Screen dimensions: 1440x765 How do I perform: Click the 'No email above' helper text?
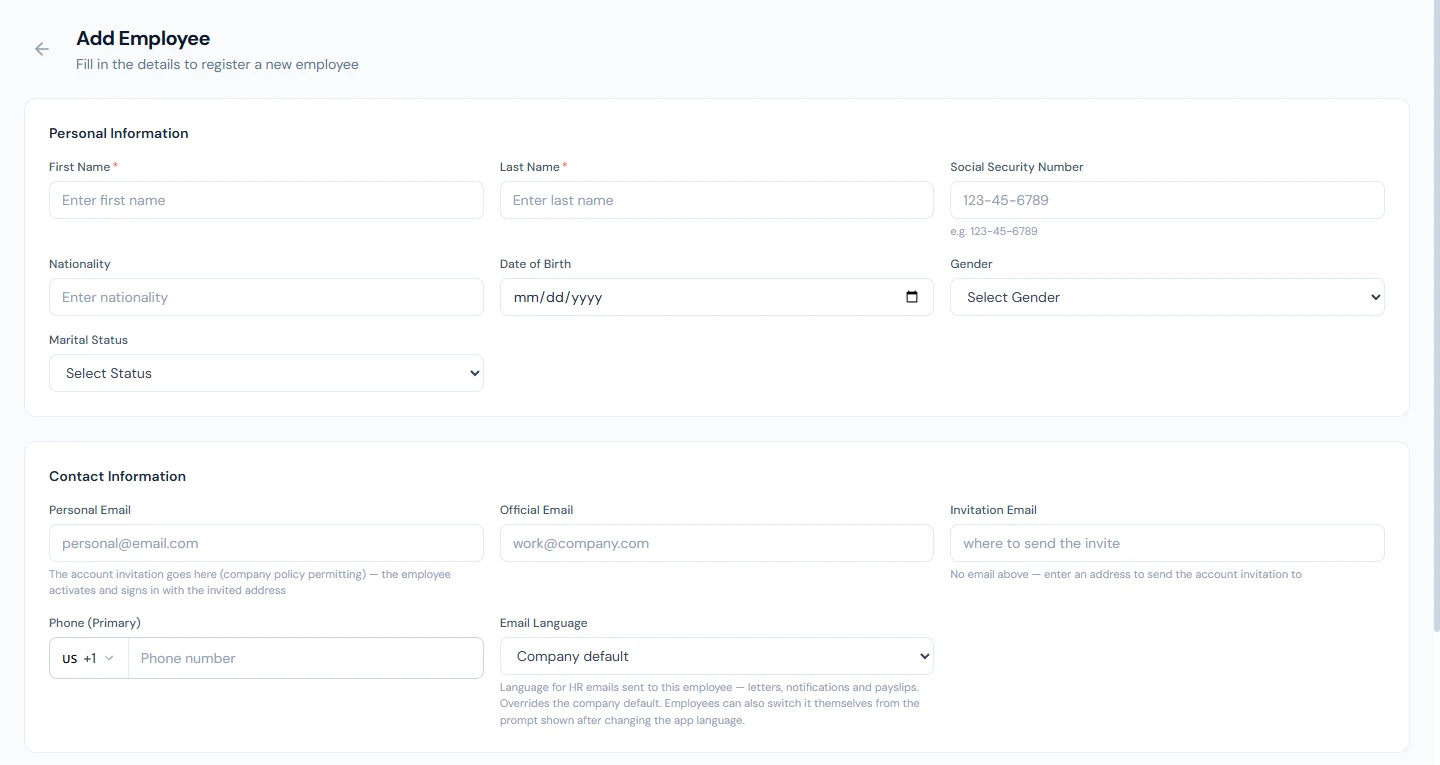click(x=1126, y=574)
